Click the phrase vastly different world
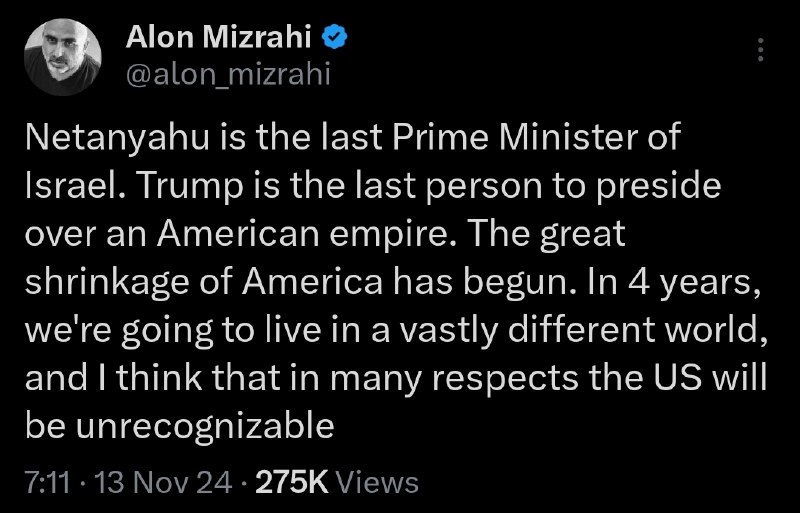 (581, 330)
